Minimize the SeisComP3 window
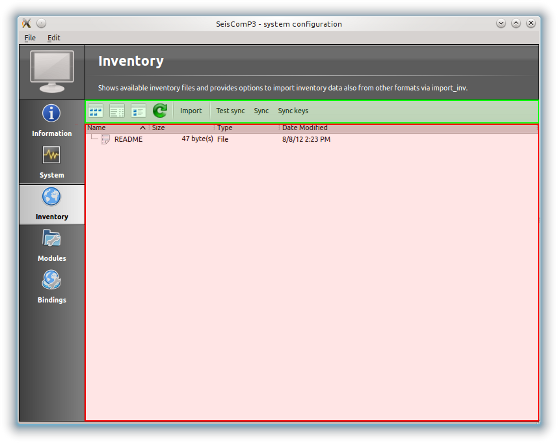 (x=501, y=23)
